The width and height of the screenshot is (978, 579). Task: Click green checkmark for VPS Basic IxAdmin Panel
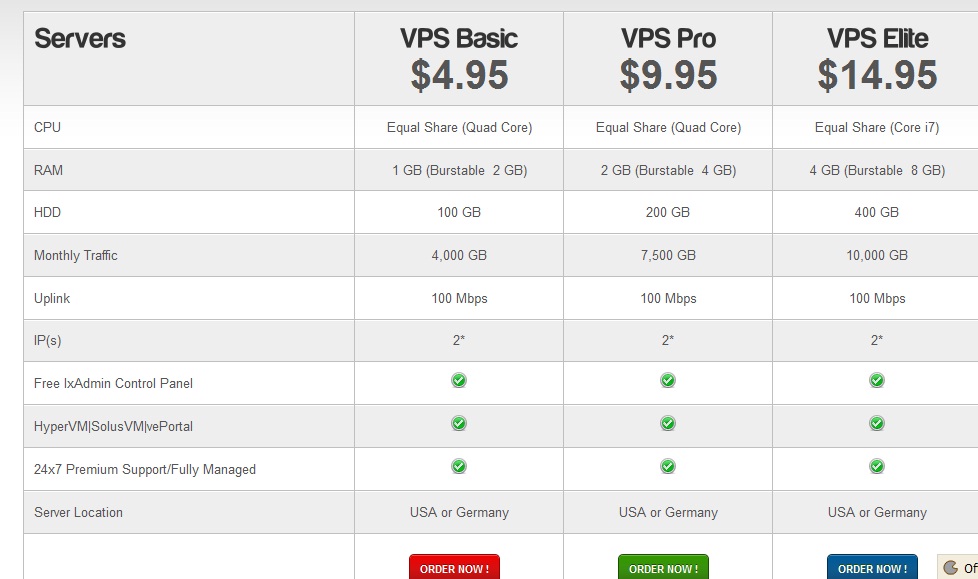459,381
